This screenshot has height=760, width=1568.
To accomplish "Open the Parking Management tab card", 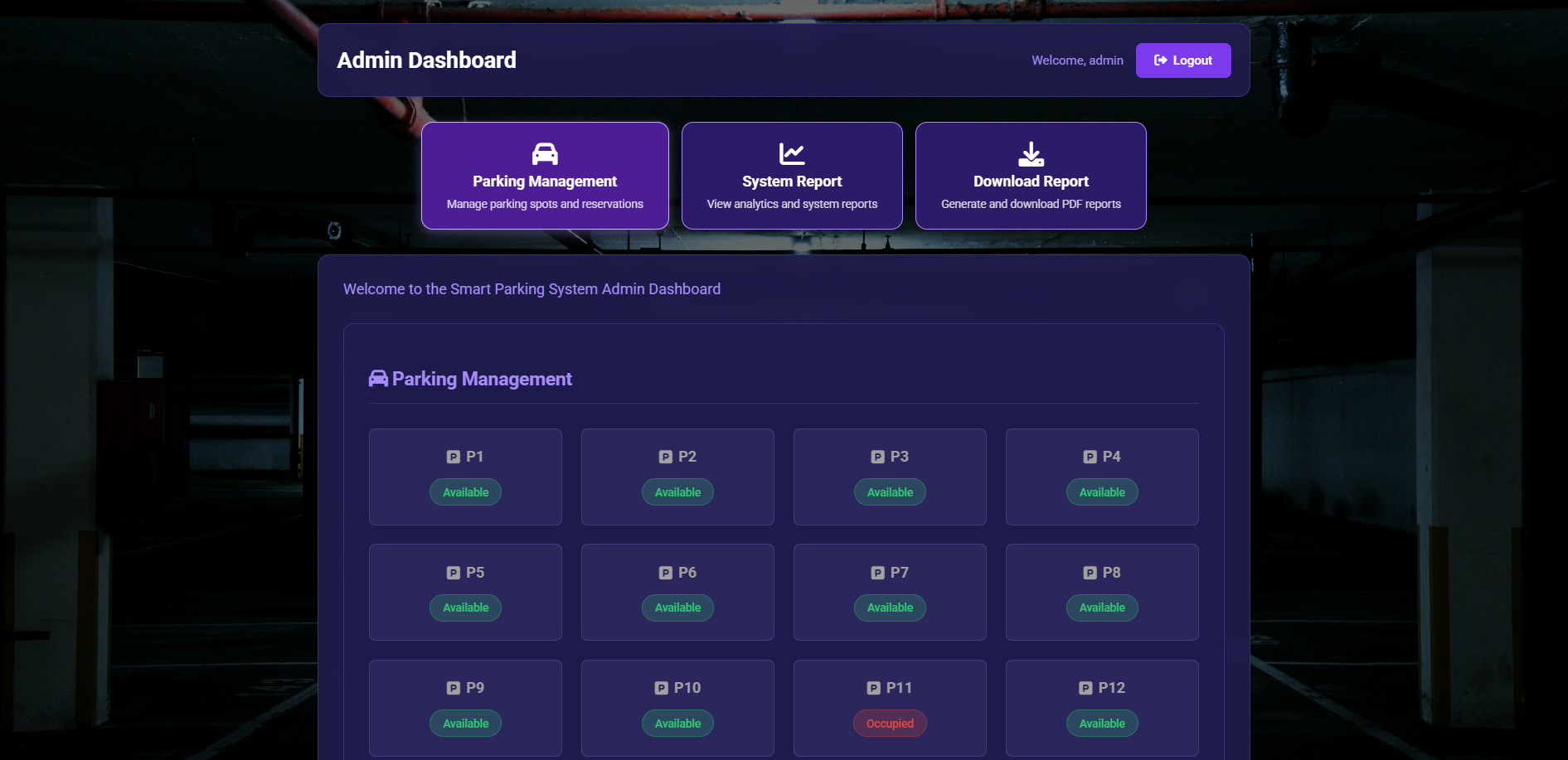I will pyautogui.click(x=545, y=176).
